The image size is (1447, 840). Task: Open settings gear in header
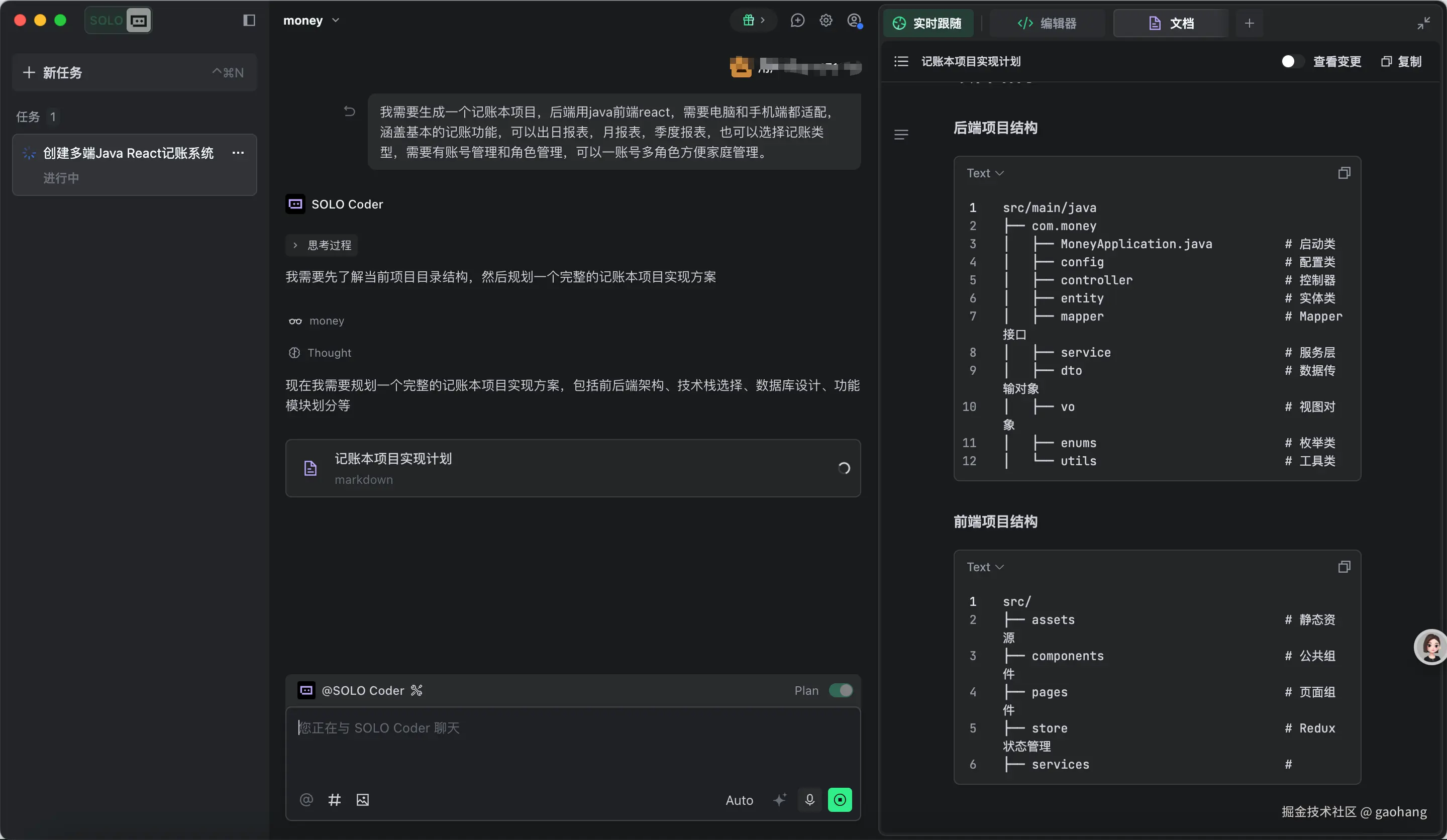[825, 21]
